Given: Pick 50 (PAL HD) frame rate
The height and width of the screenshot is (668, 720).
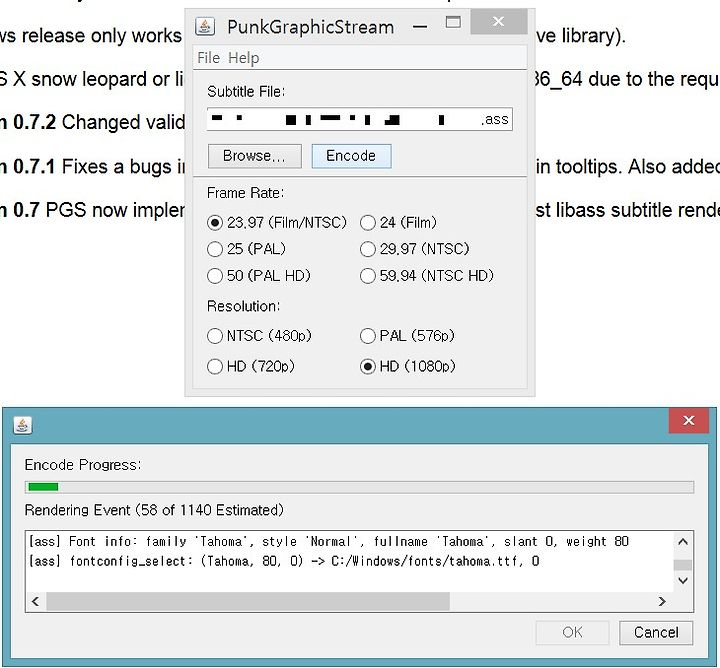Looking at the screenshot, I should tap(259, 275).
